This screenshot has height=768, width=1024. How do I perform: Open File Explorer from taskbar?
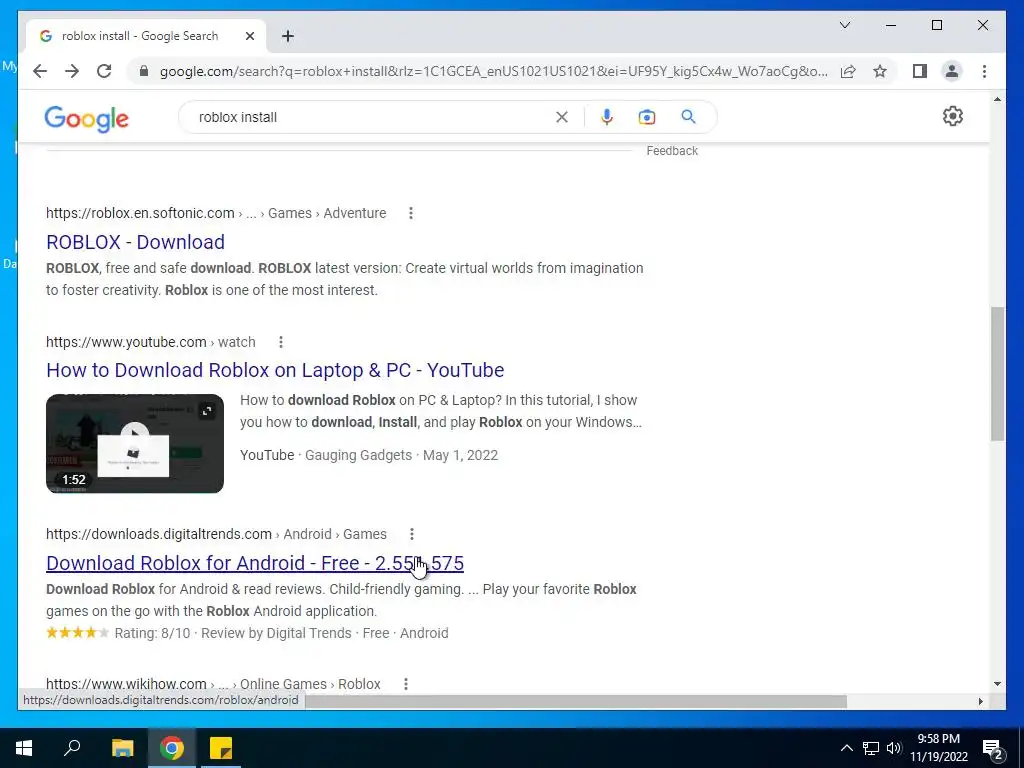tap(122, 748)
